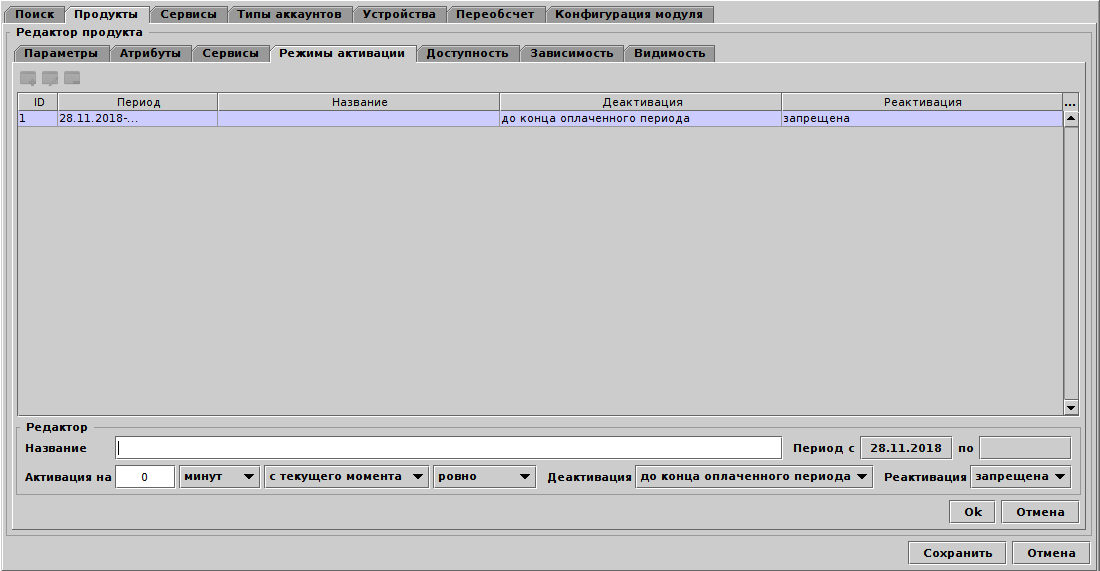Screen dimensions: 1100x571
Task: Click the Реактивация column header
Action: [922, 102]
